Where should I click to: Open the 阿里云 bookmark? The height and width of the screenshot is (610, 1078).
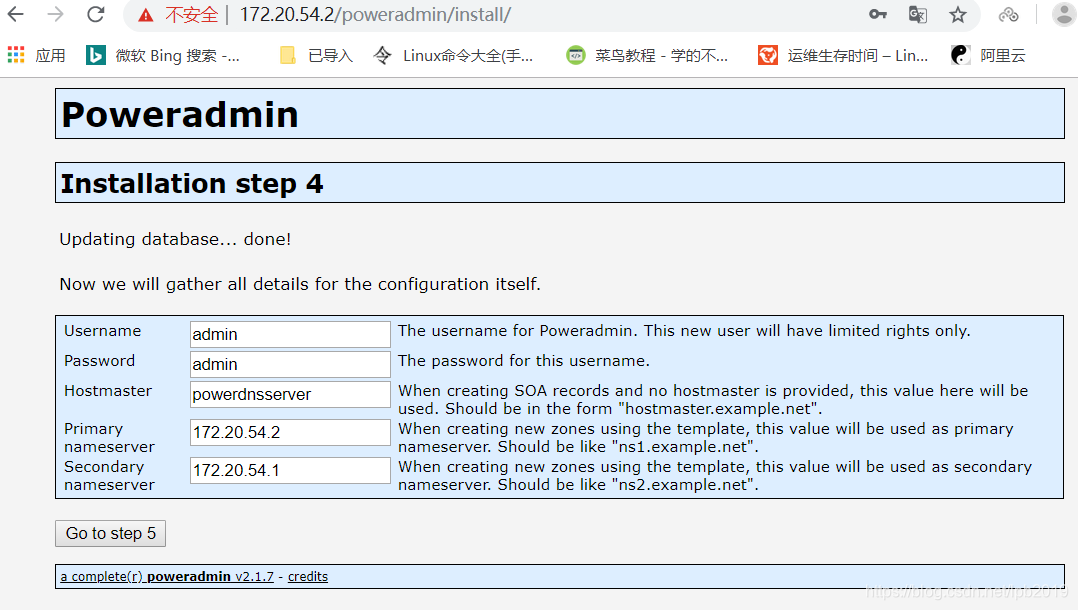tap(989, 55)
